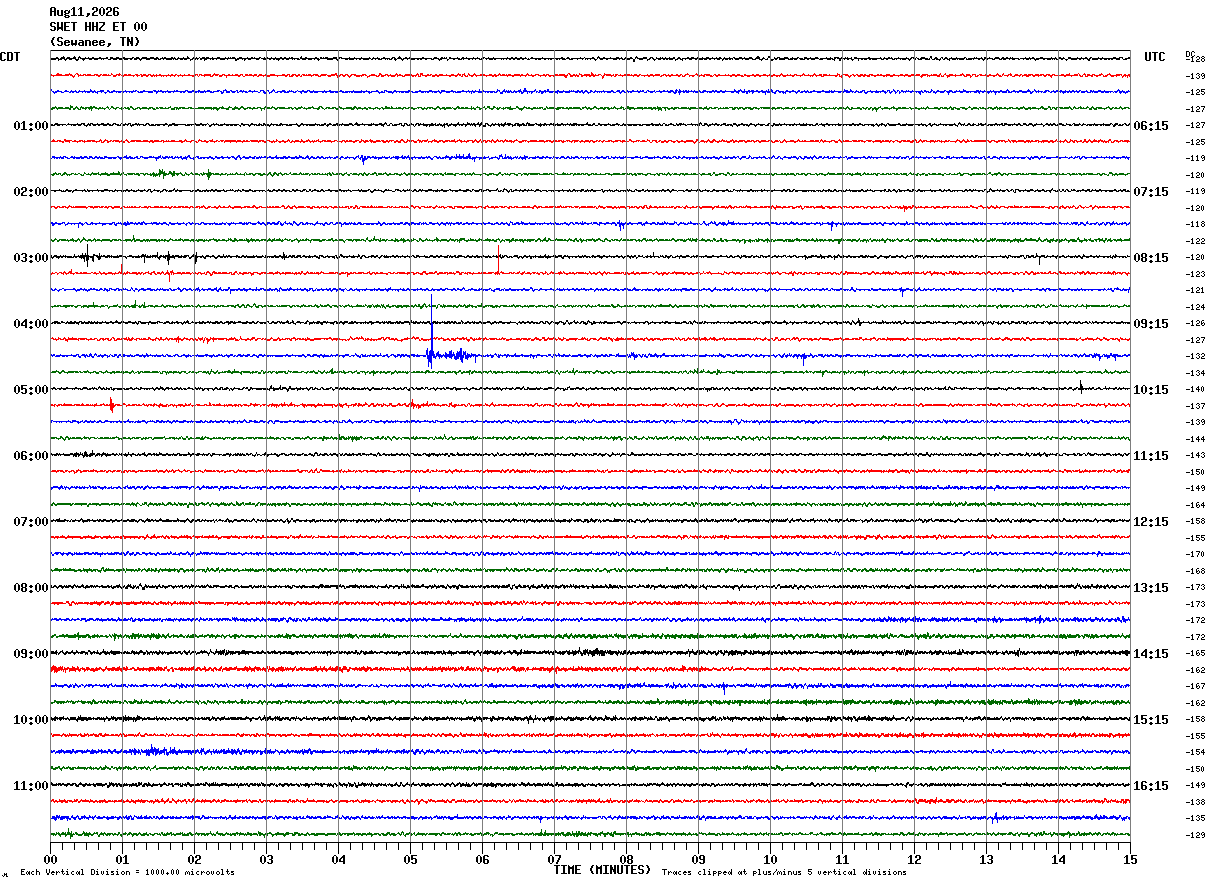Select the minute 15 tick label
Image resolution: width=1210 pixels, height=886 pixels.
pos(1130,859)
